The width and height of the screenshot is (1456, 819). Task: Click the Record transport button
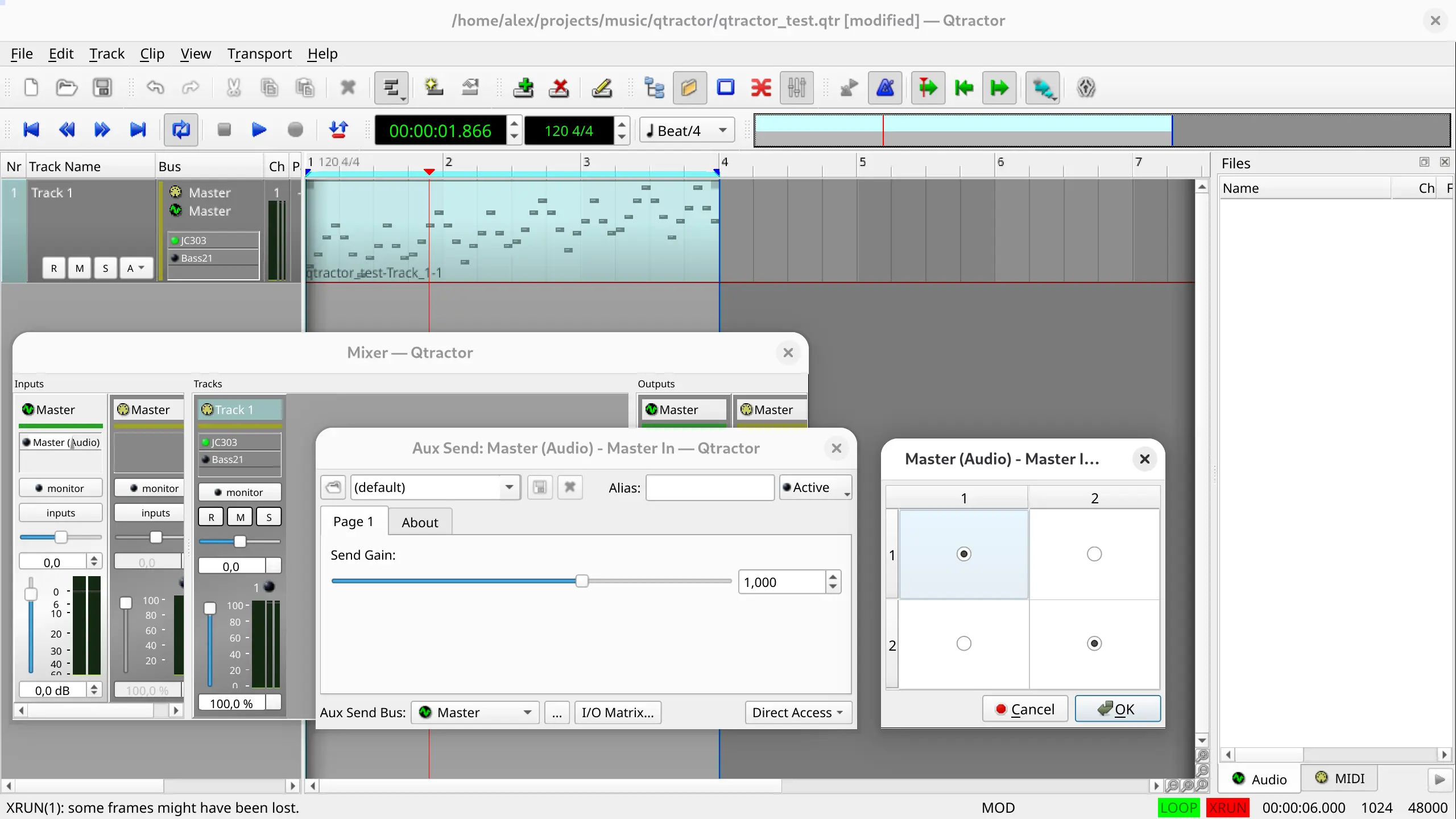(x=295, y=130)
